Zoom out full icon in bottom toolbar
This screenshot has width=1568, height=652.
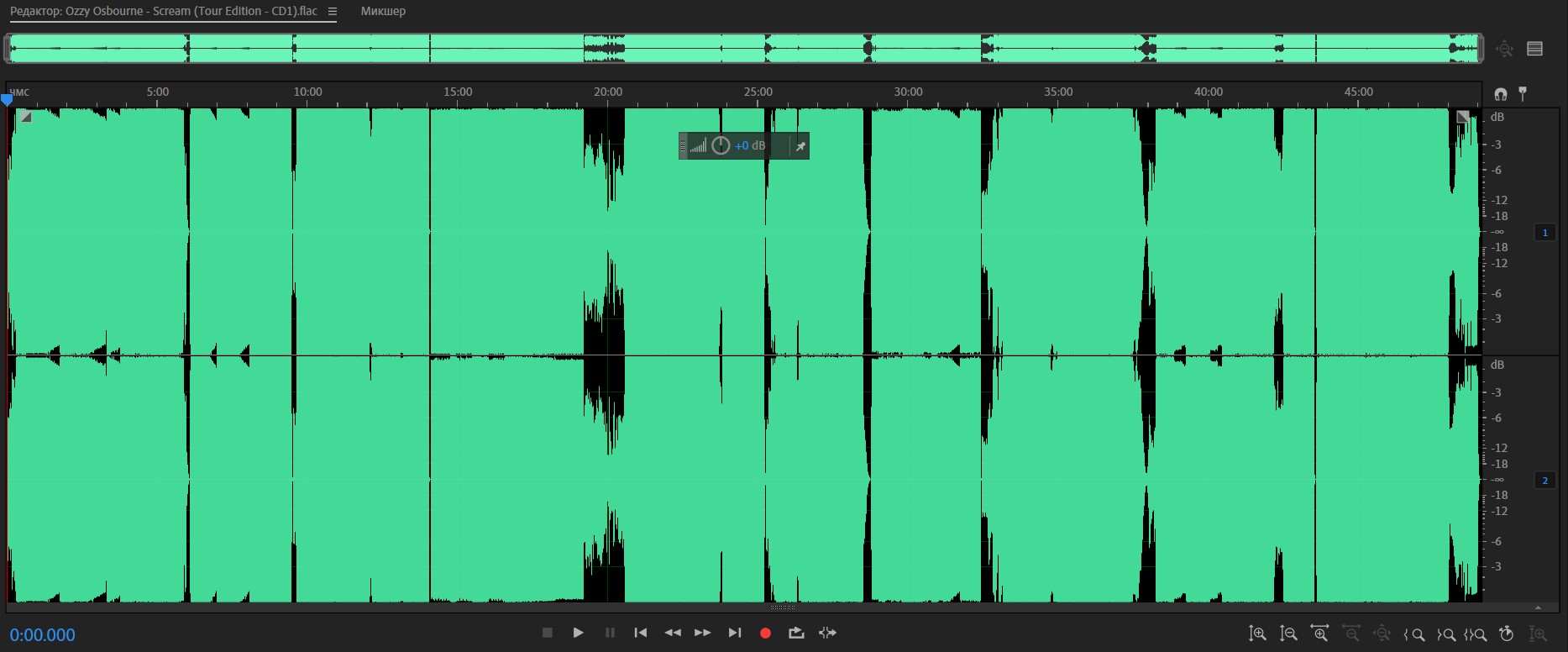tap(1382, 634)
